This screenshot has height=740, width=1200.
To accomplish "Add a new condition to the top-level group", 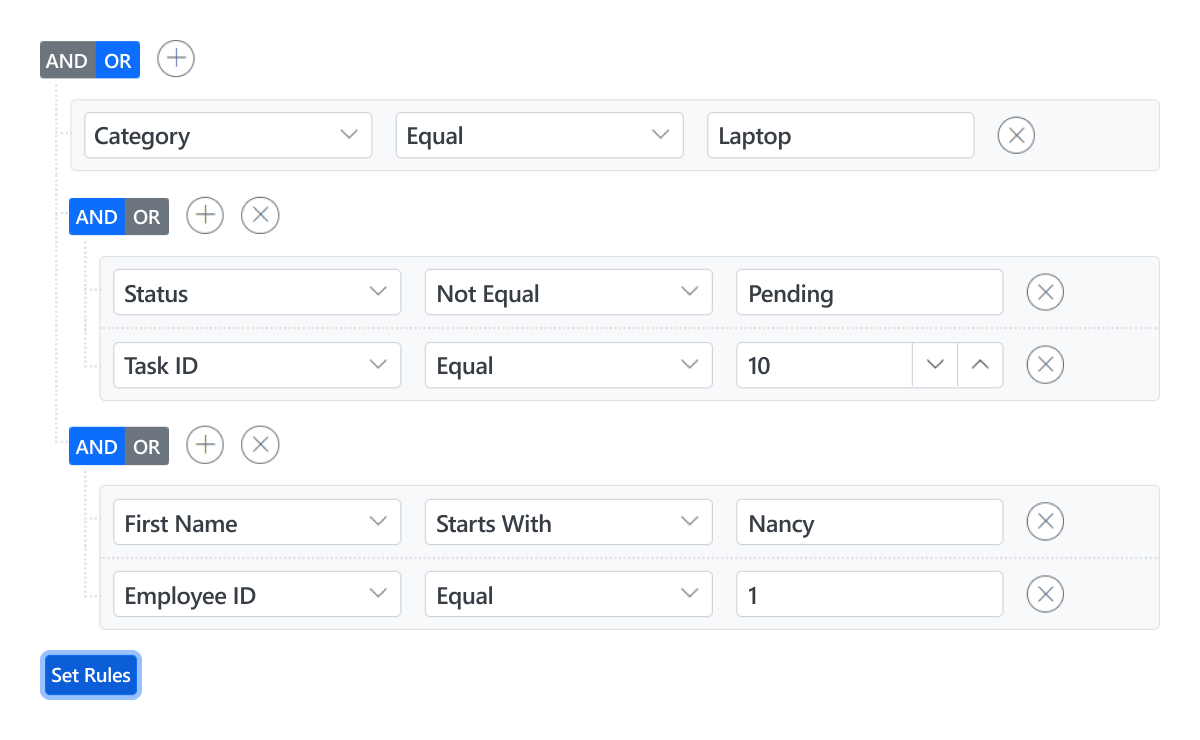I will pyautogui.click(x=175, y=59).
